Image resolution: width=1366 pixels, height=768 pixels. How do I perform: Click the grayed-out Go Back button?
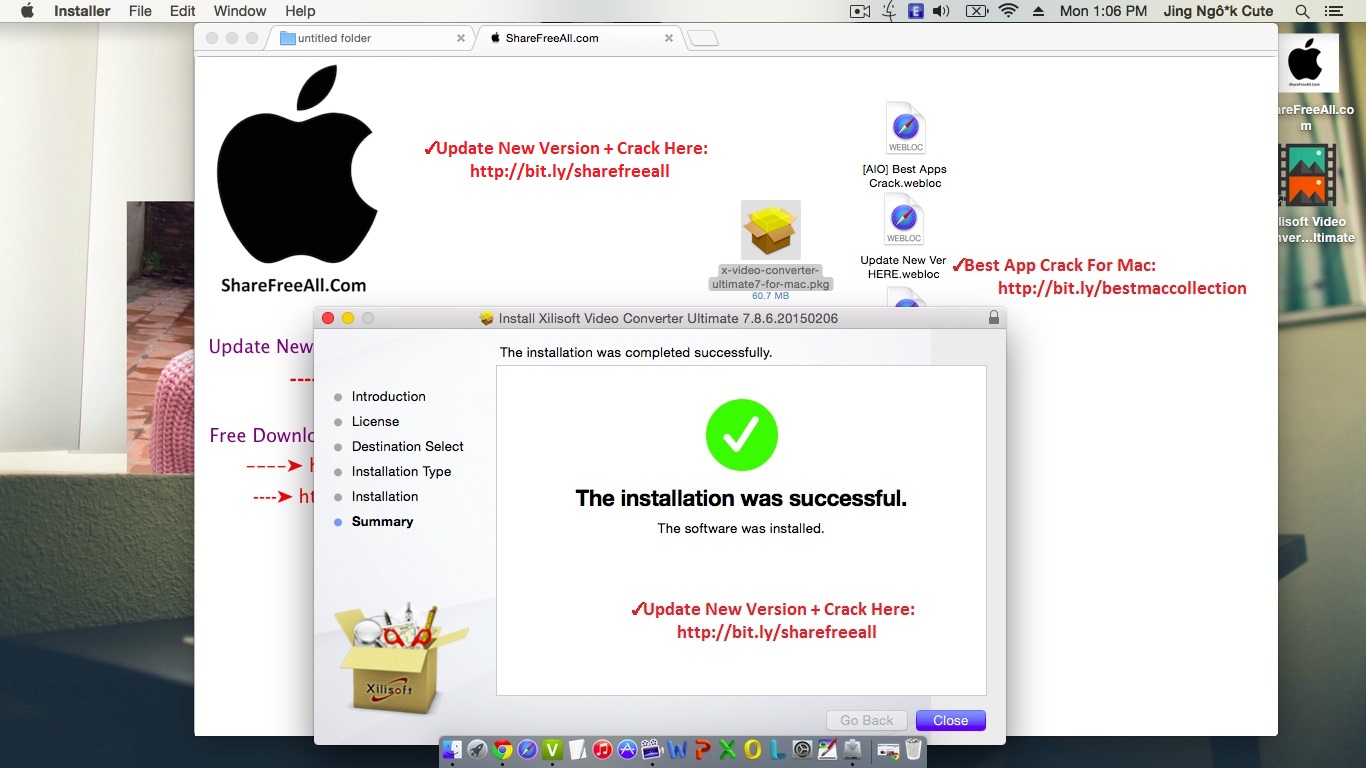click(866, 720)
